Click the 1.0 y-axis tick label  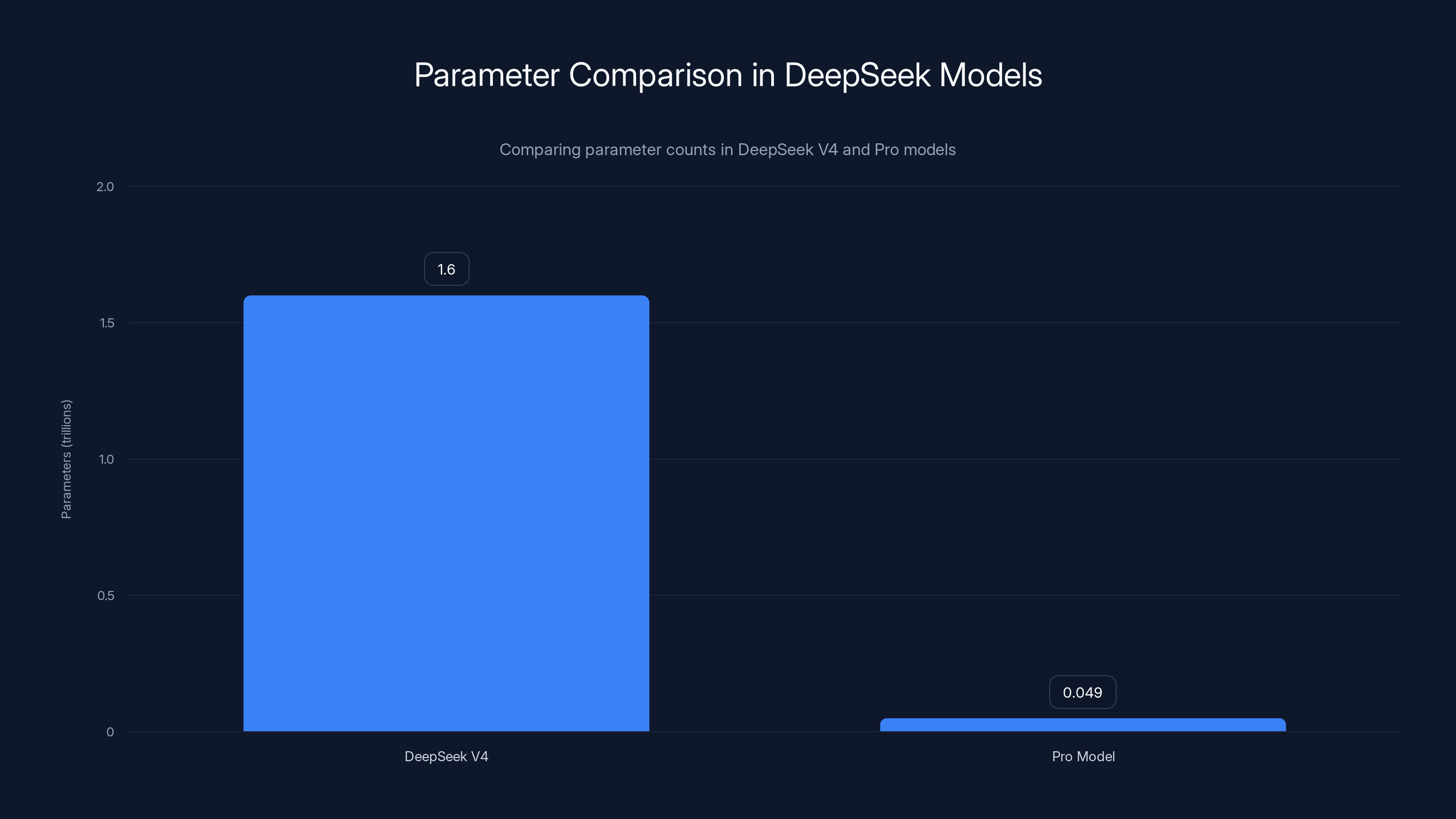point(106,459)
